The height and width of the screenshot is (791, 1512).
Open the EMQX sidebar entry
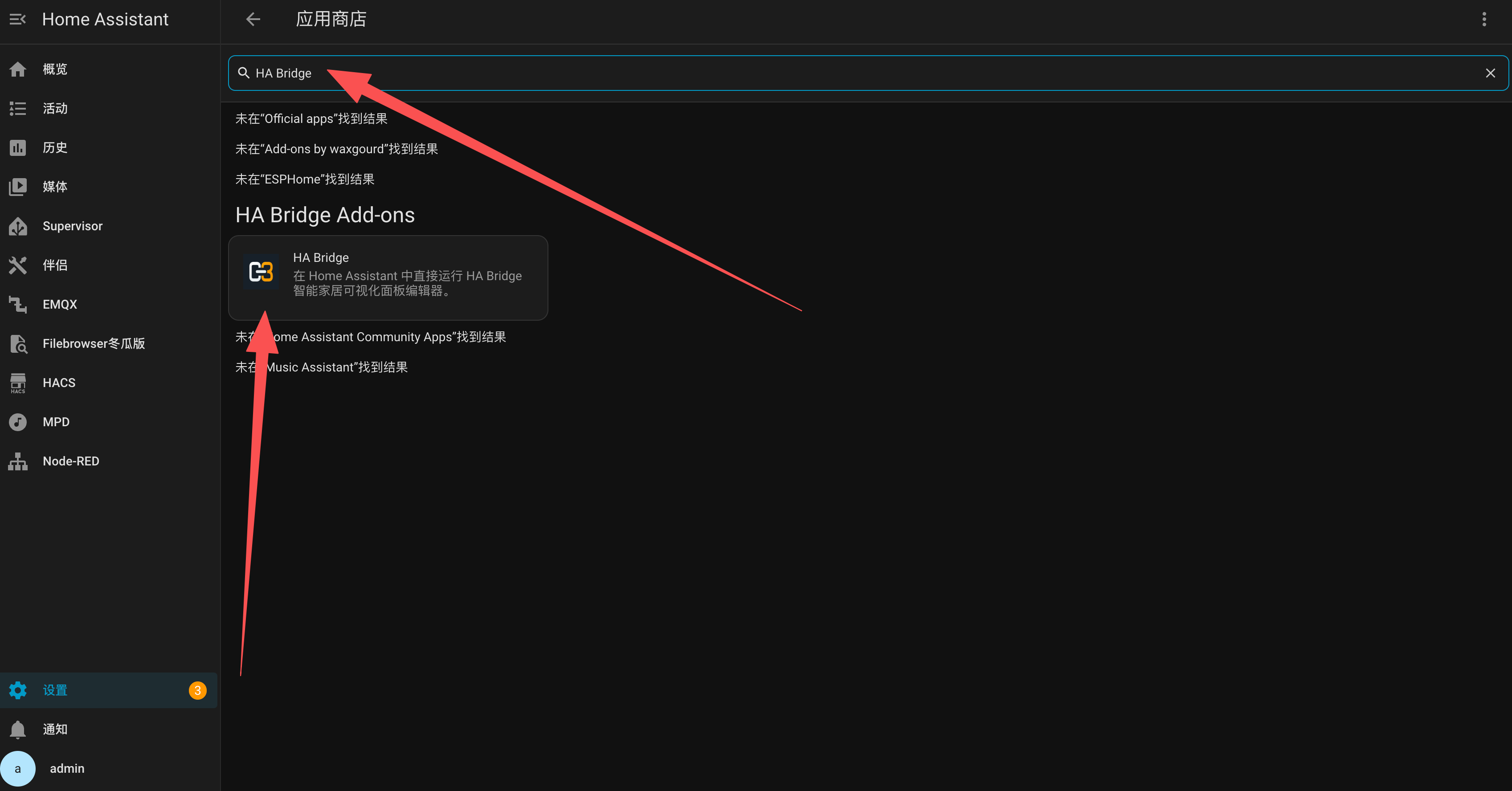point(109,305)
